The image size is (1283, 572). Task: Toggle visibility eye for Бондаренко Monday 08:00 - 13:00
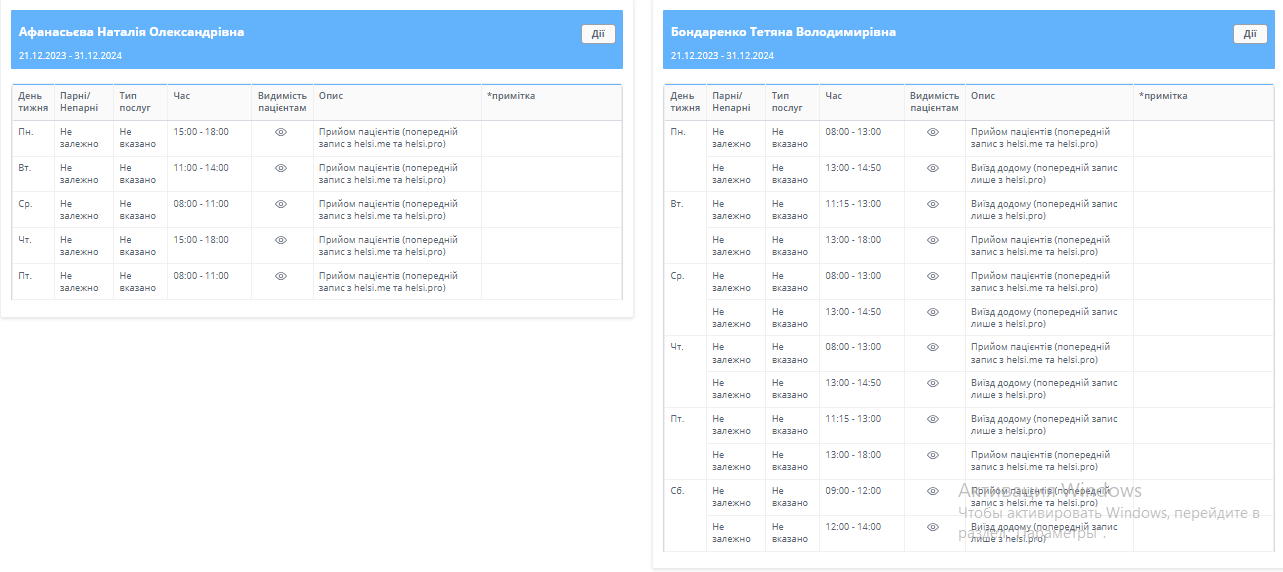pos(933,132)
